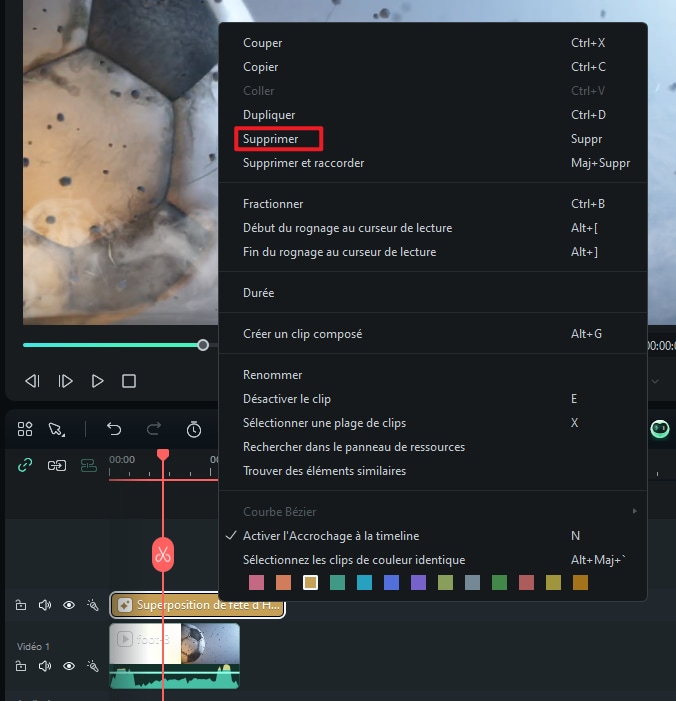
Task: Click the playhead marker at the ruler top
Action: pos(163,455)
